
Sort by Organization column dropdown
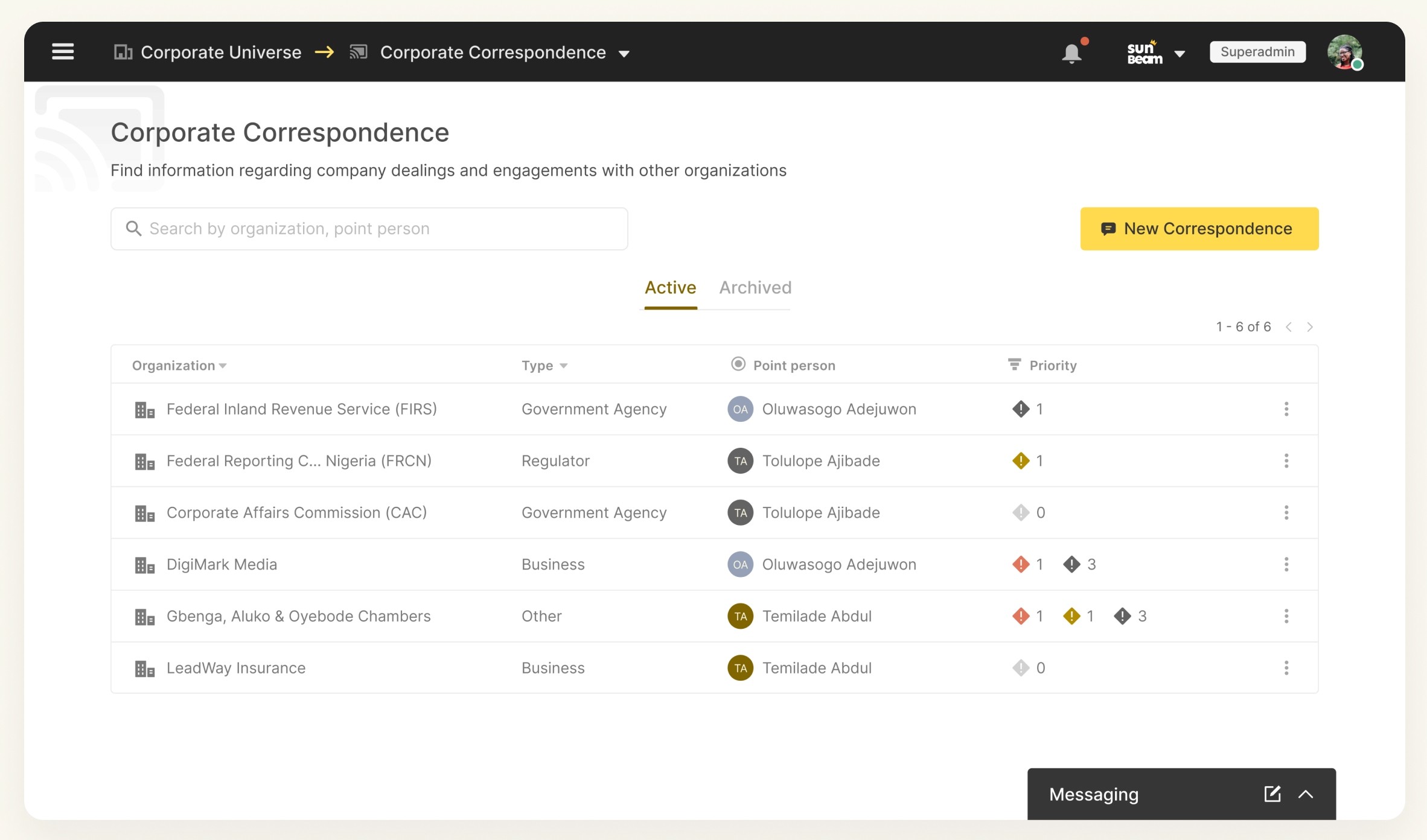(223, 366)
